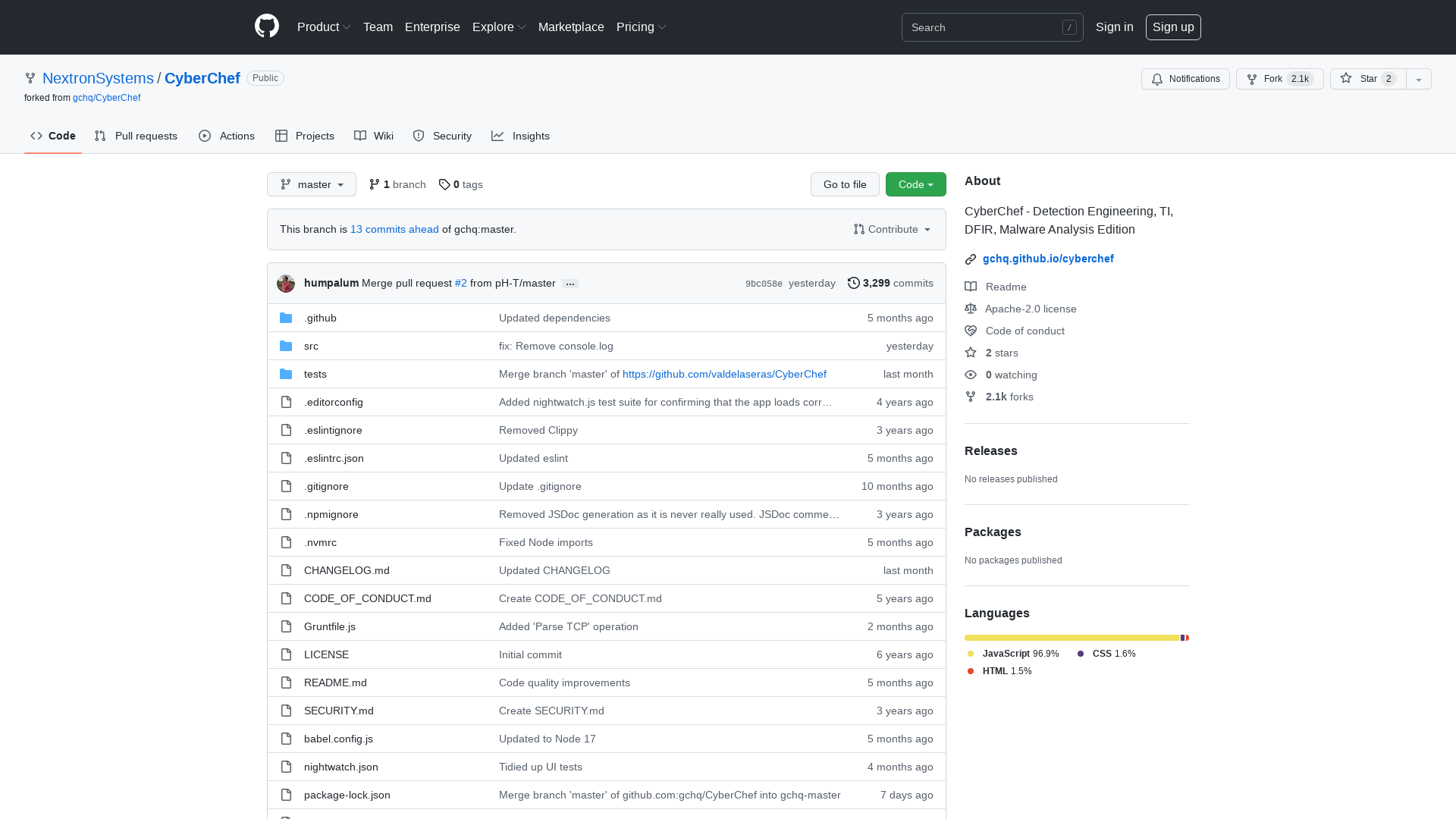Open Insights via the graph icon
The image size is (1456, 819).
(497, 136)
